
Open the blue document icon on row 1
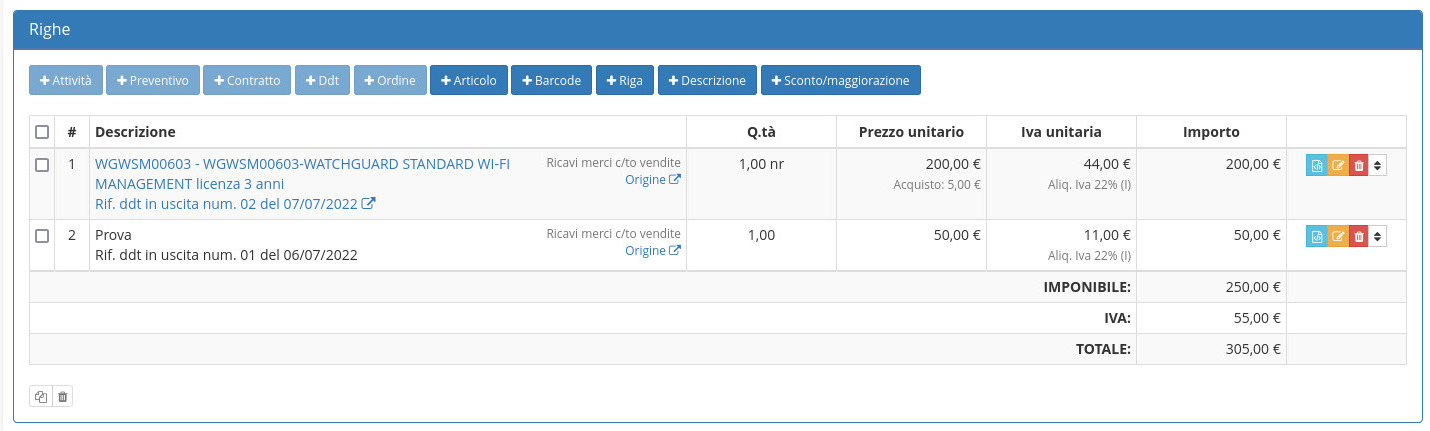tap(1316, 166)
